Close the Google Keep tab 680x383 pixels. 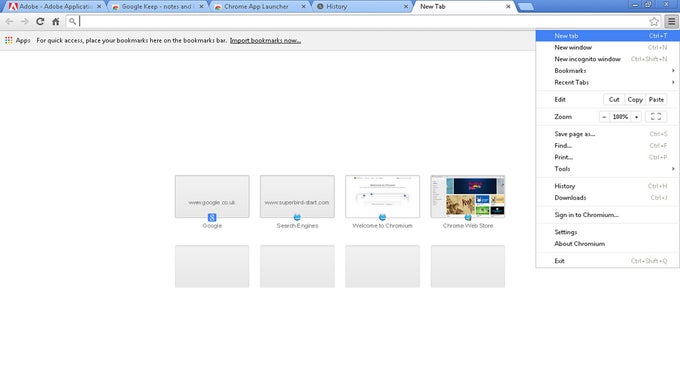coord(201,7)
